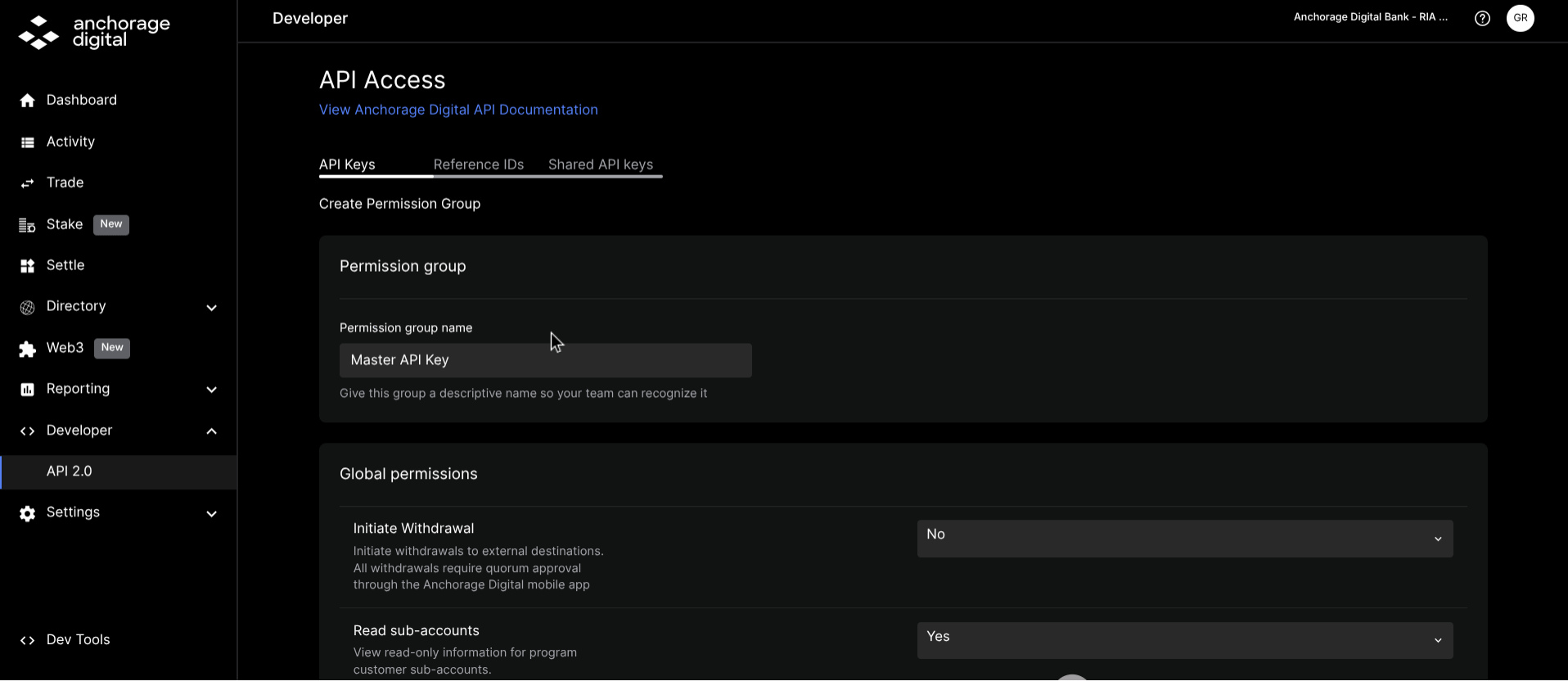Expand the Settings sidebar section
Image resolution: width=1568 pixels, height=681 pixels.
point(211,514)
